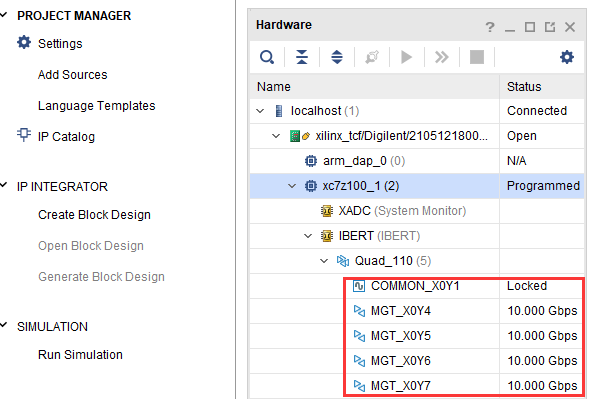Sort by the Status column header
This screenshot has width=589, height=399.
point(542,87)
